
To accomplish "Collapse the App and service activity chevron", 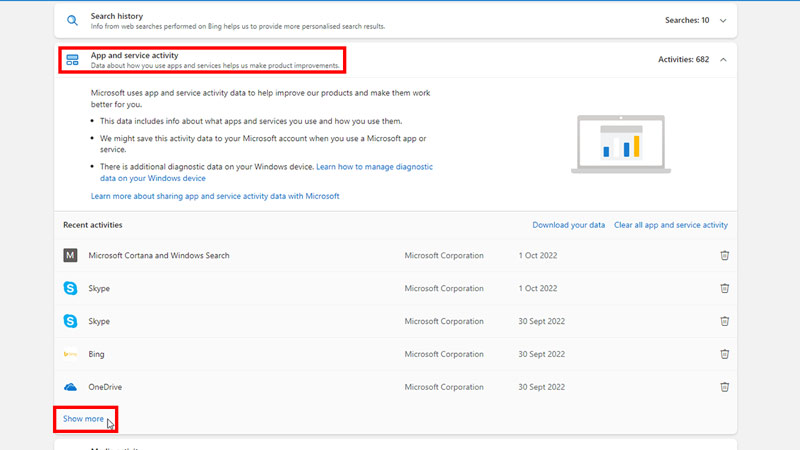I will [x=723, y=60].
